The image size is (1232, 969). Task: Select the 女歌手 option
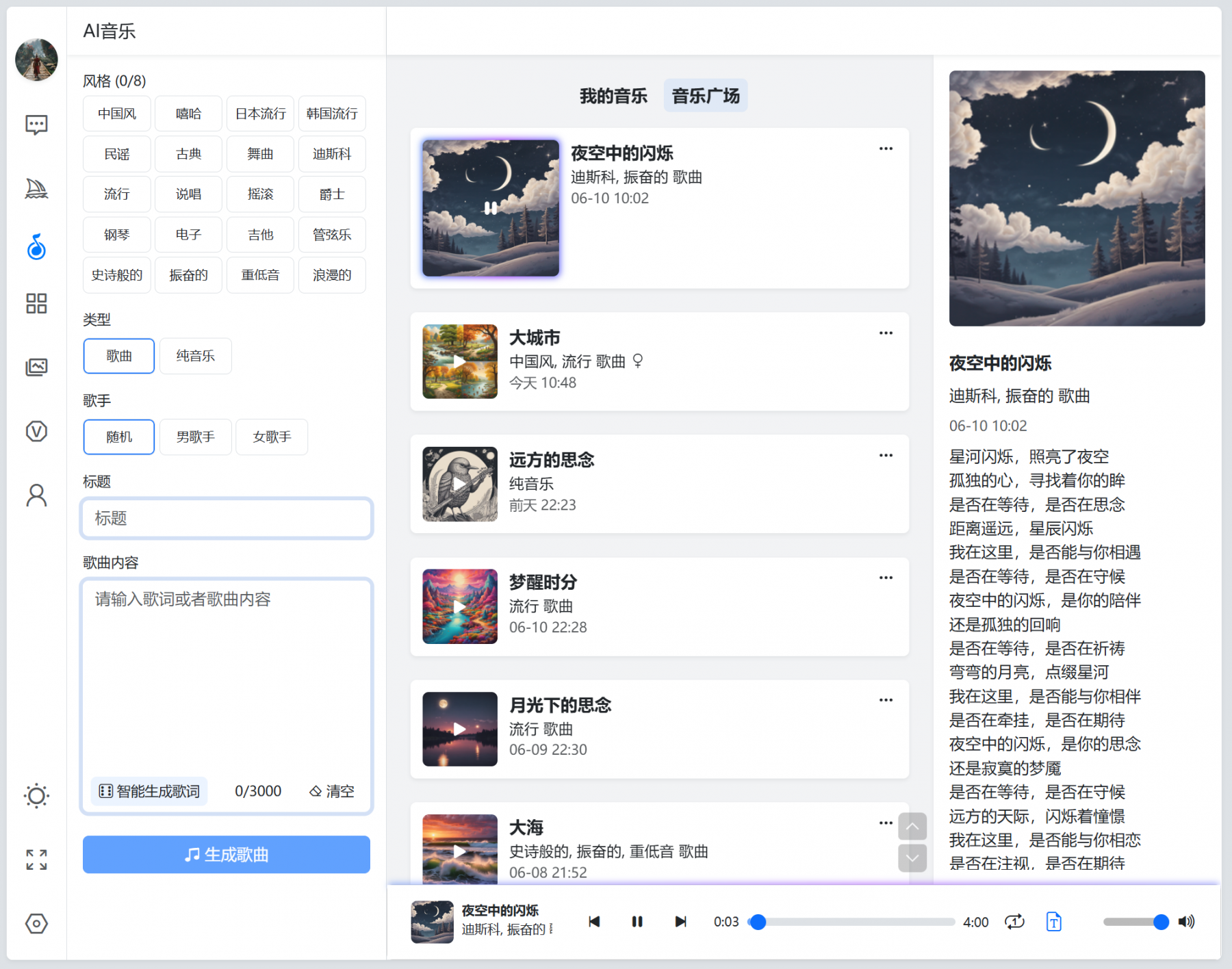click(272, 437)
